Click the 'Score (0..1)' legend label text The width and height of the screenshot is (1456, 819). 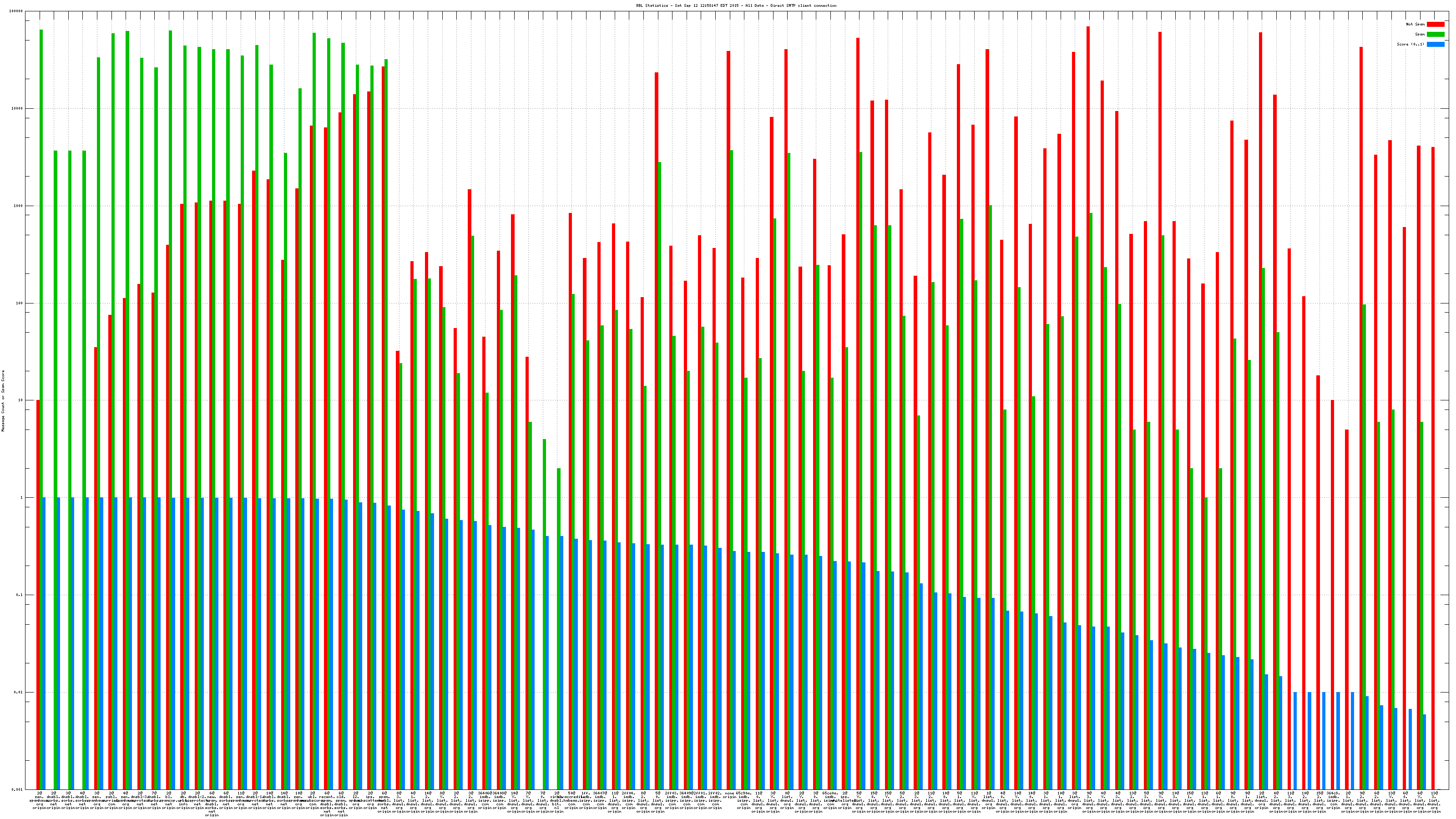(x=1410, y=44)
